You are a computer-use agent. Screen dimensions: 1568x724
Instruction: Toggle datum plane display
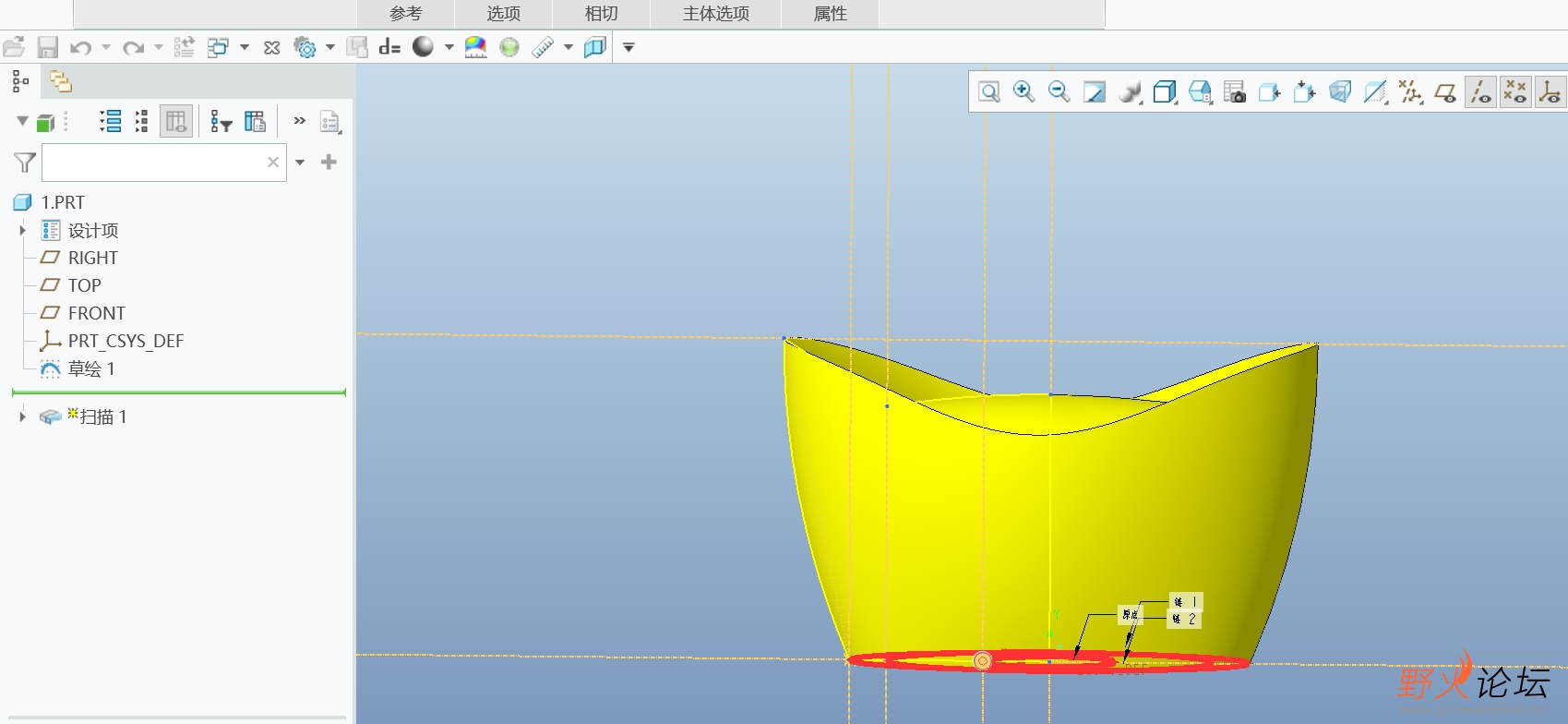point(1445,91)
